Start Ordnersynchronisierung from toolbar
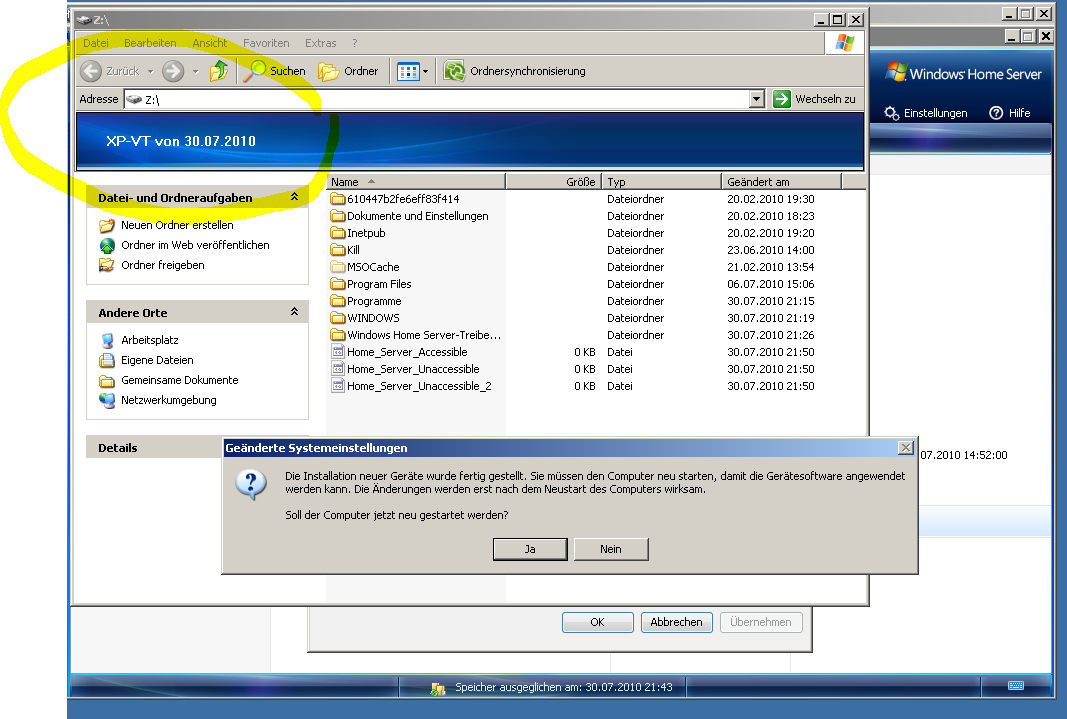The image size is (1067, 719). (514, 71)
